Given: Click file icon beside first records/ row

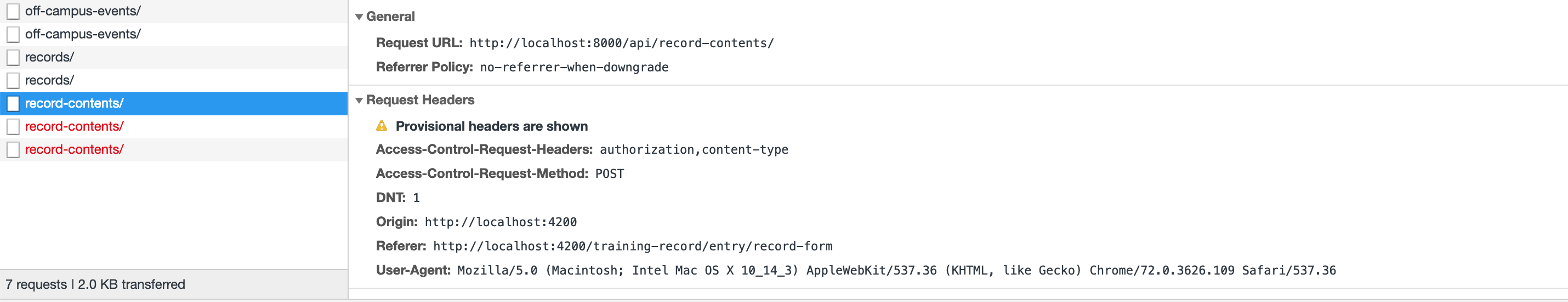Looking at the screenshot, I should [x=13, y=57].
